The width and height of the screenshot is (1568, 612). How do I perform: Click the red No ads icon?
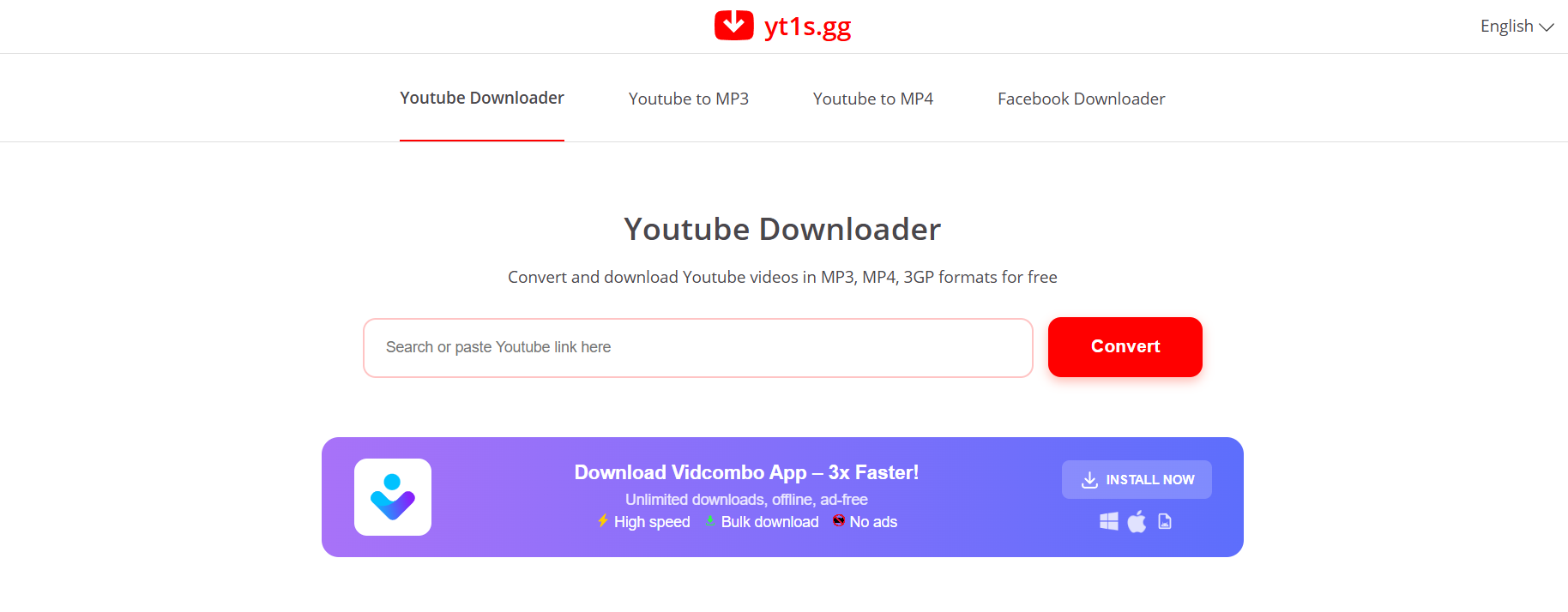click(x=839, y=520)
